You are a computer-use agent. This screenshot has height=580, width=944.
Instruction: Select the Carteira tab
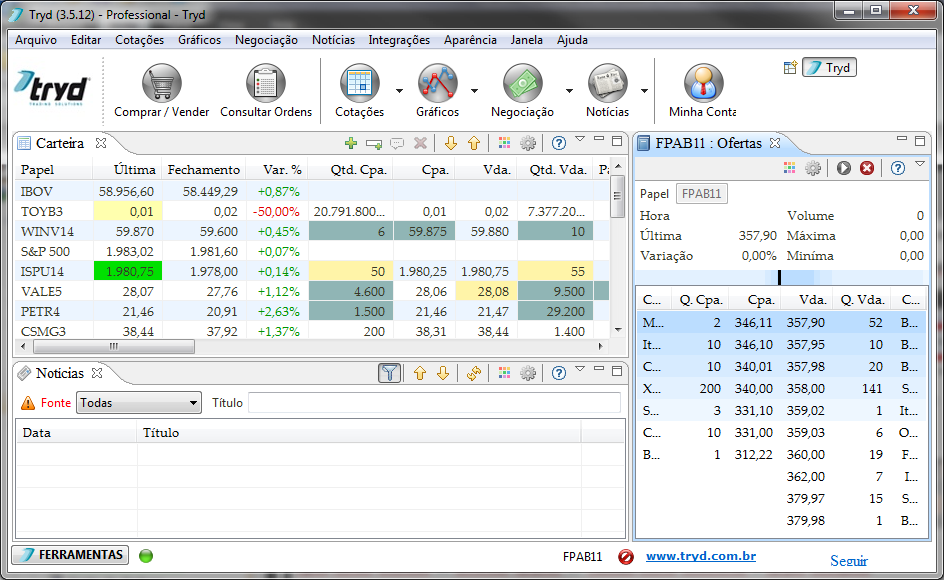[59, 143]
